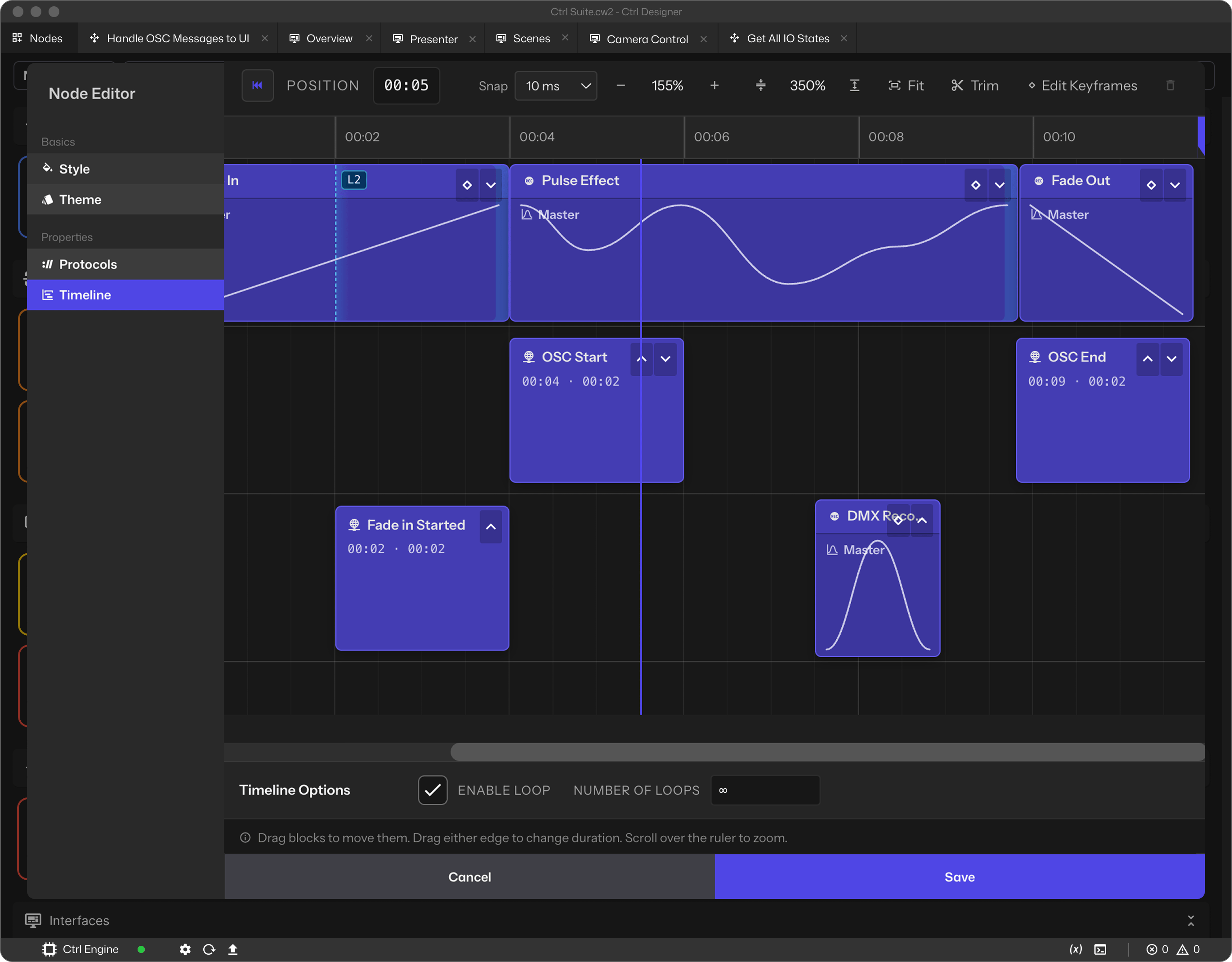The width and height of the screenshot is (1232, 962).
Task: Select the OSC Start block
Action: coord(596,410)
